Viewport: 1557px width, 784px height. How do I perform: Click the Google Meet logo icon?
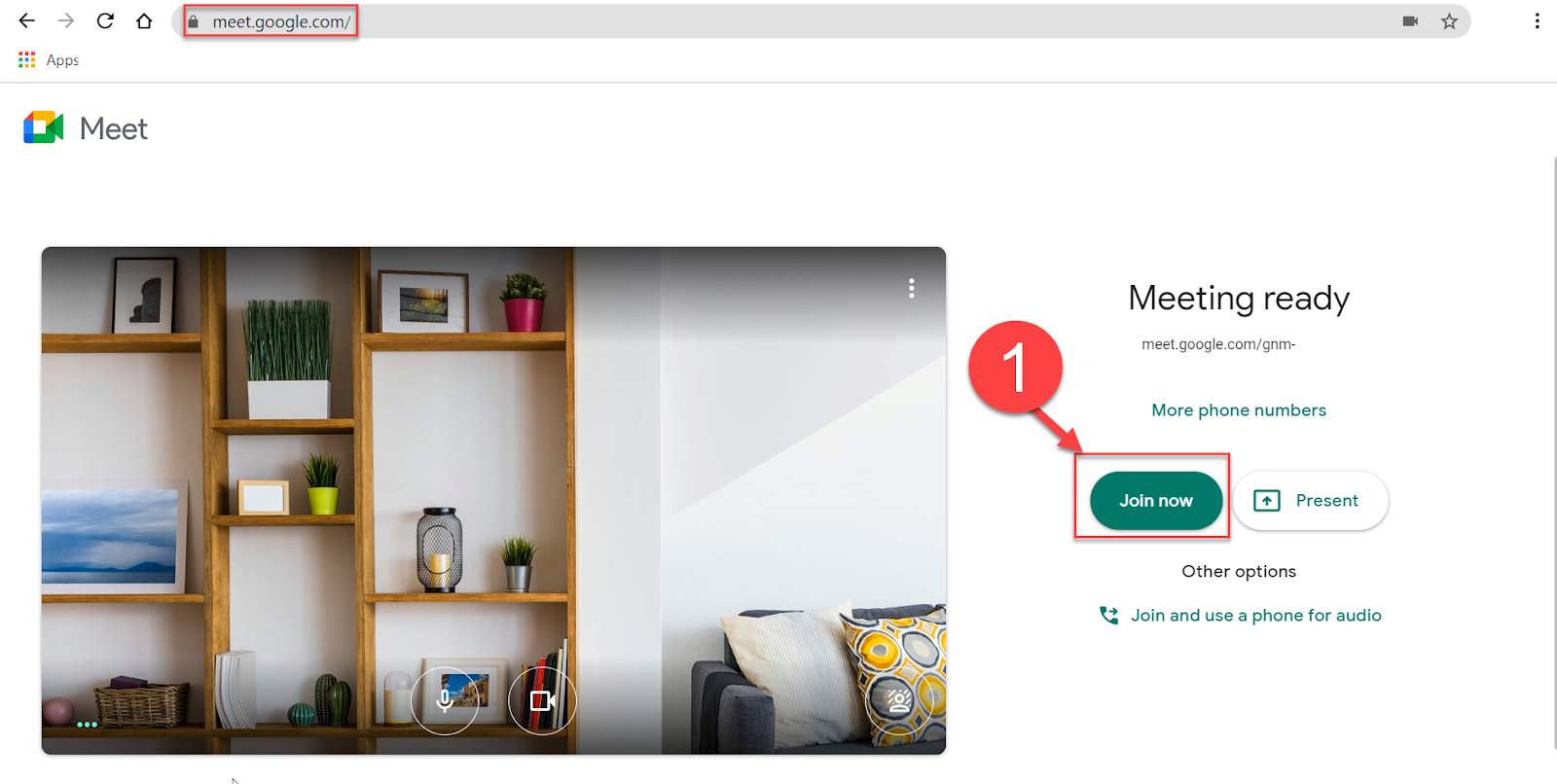pos(43,127)
